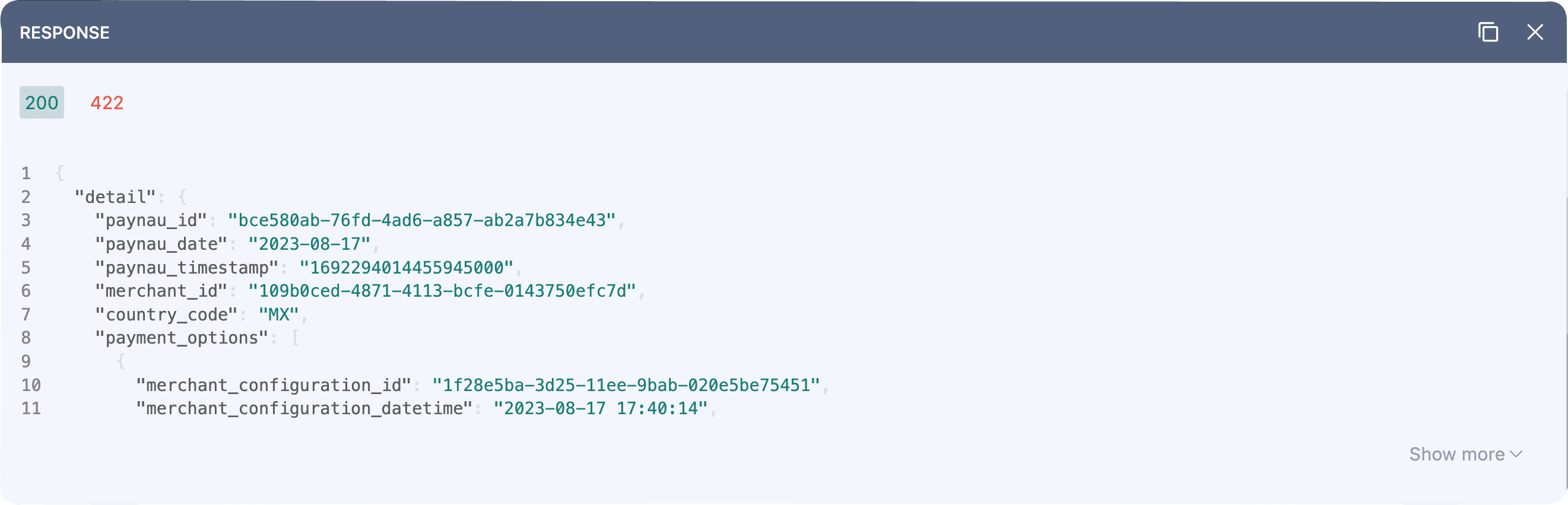The image size is (1568, 505).
Task: Click line number 11 in the gutter
Action: click(31, 408)
